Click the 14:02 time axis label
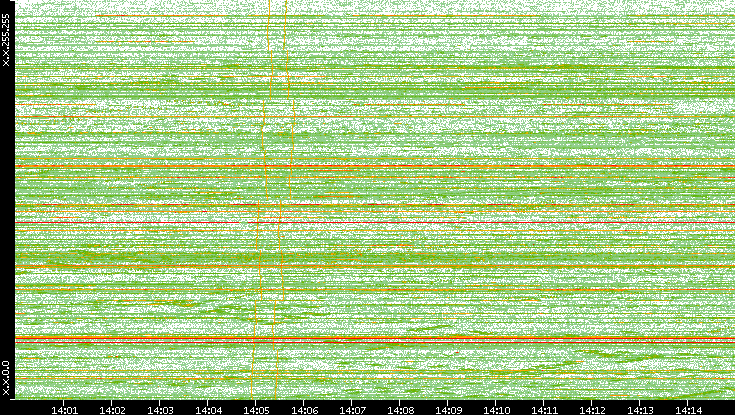The image size is (735, 415). pos(112,410)
